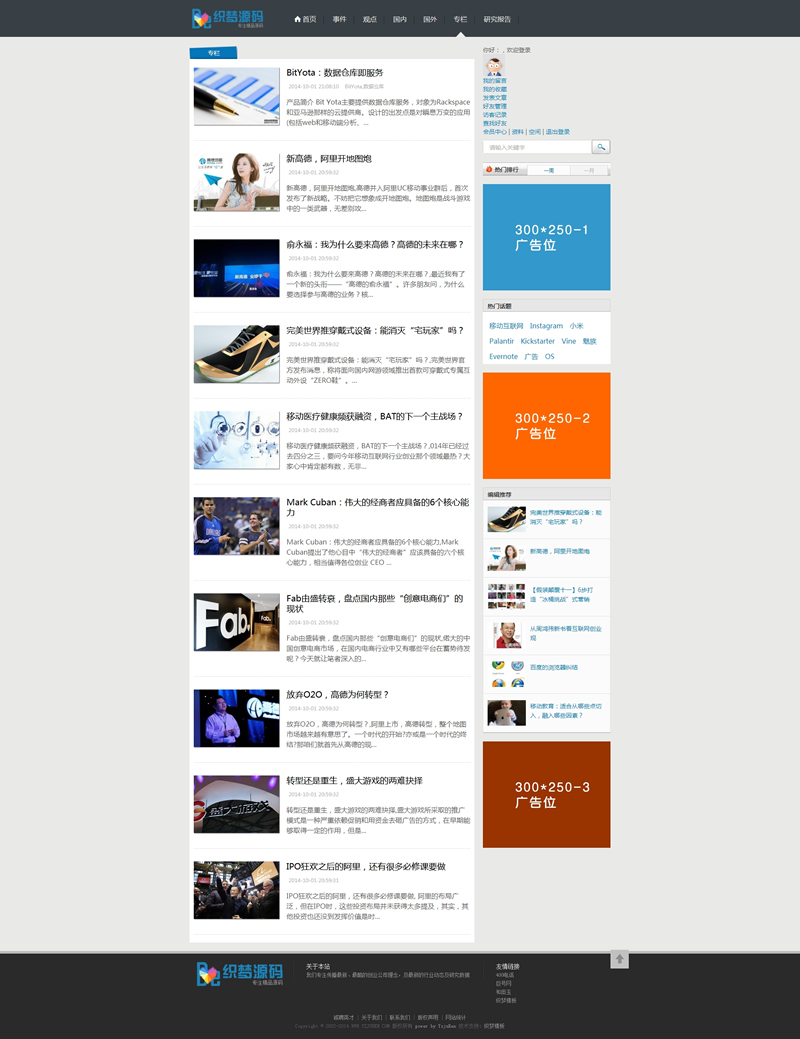
Task: Click the blue 300*250-1 ad banner
Action: (x=546, y=237)
